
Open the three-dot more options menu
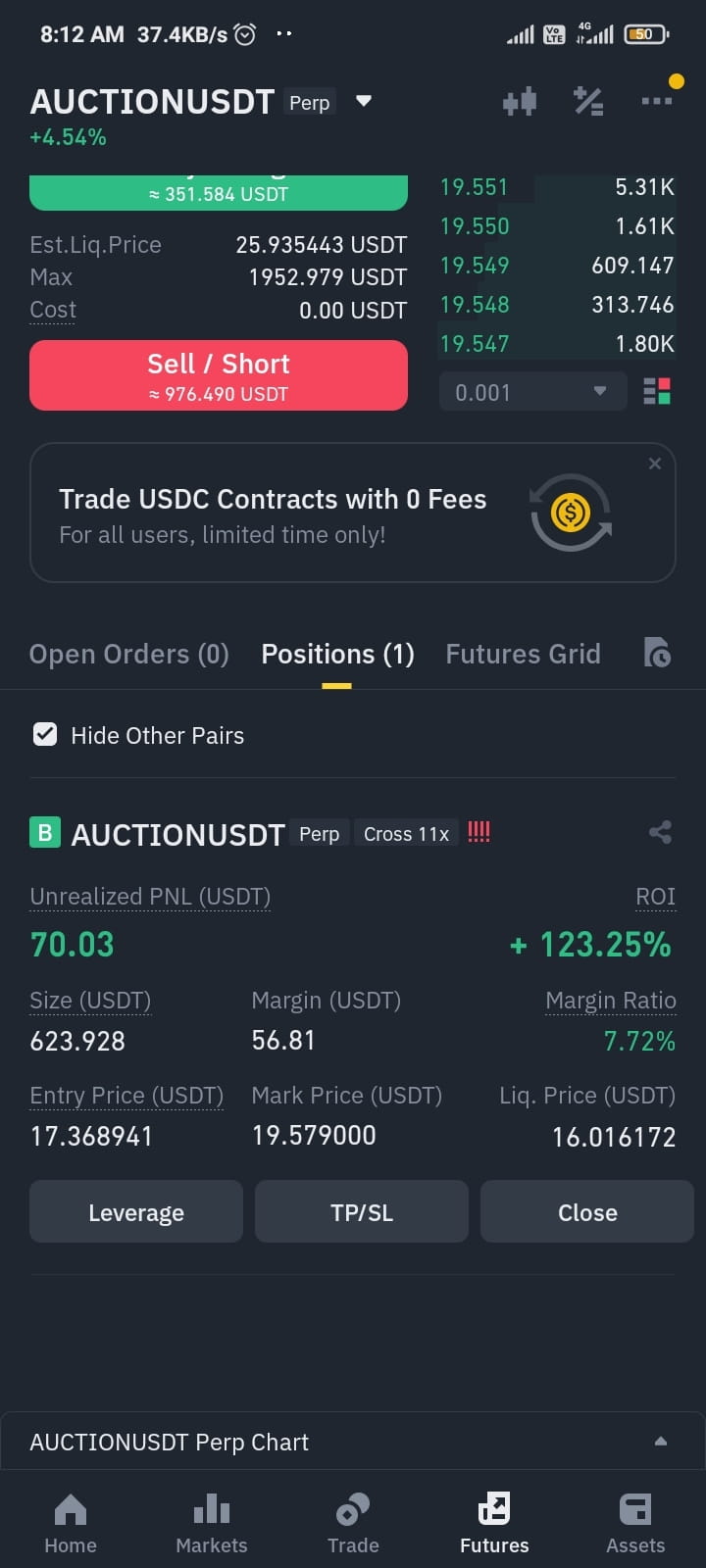(x=656, y=101)
